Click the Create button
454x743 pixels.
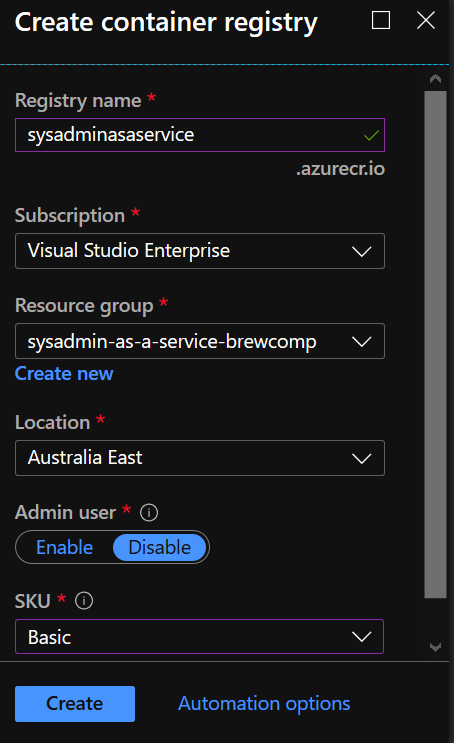[x=75, y=704]
